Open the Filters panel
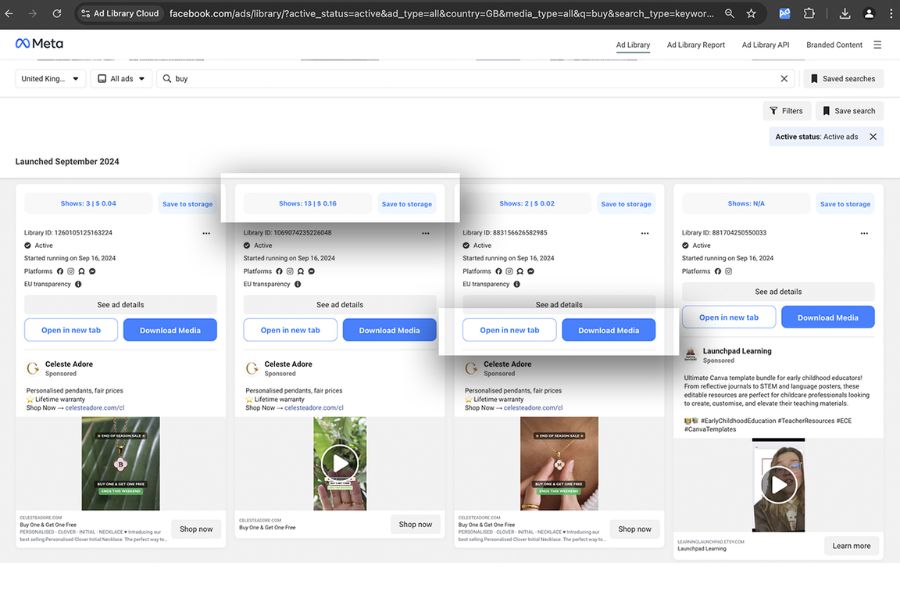Viewport: 900px width, 600px height. click(786, 111)
